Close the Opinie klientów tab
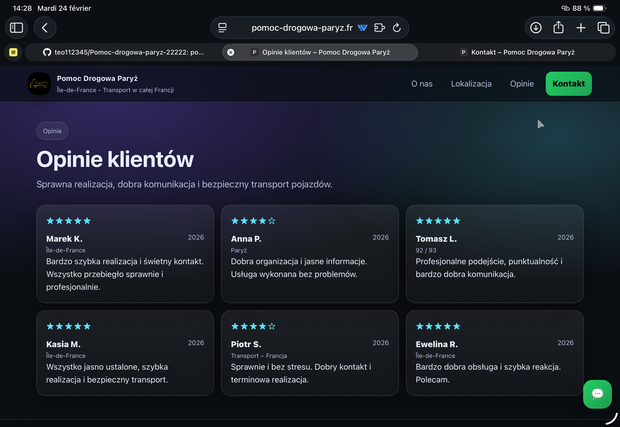 (x=231, y=52)
